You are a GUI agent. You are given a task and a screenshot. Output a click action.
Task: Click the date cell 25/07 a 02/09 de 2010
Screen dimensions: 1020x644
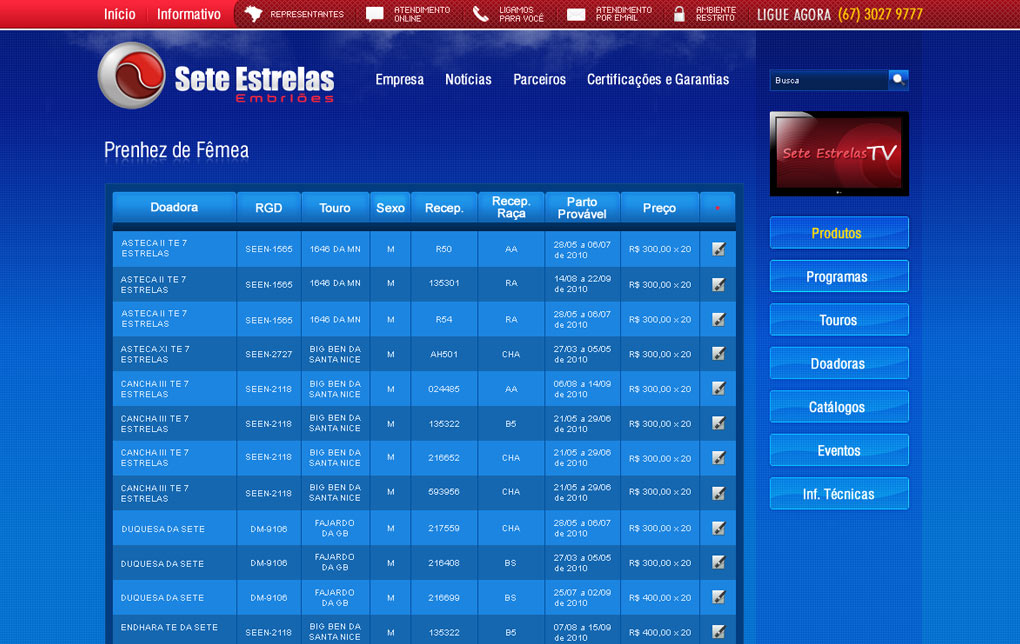click(x=582, y=598)
